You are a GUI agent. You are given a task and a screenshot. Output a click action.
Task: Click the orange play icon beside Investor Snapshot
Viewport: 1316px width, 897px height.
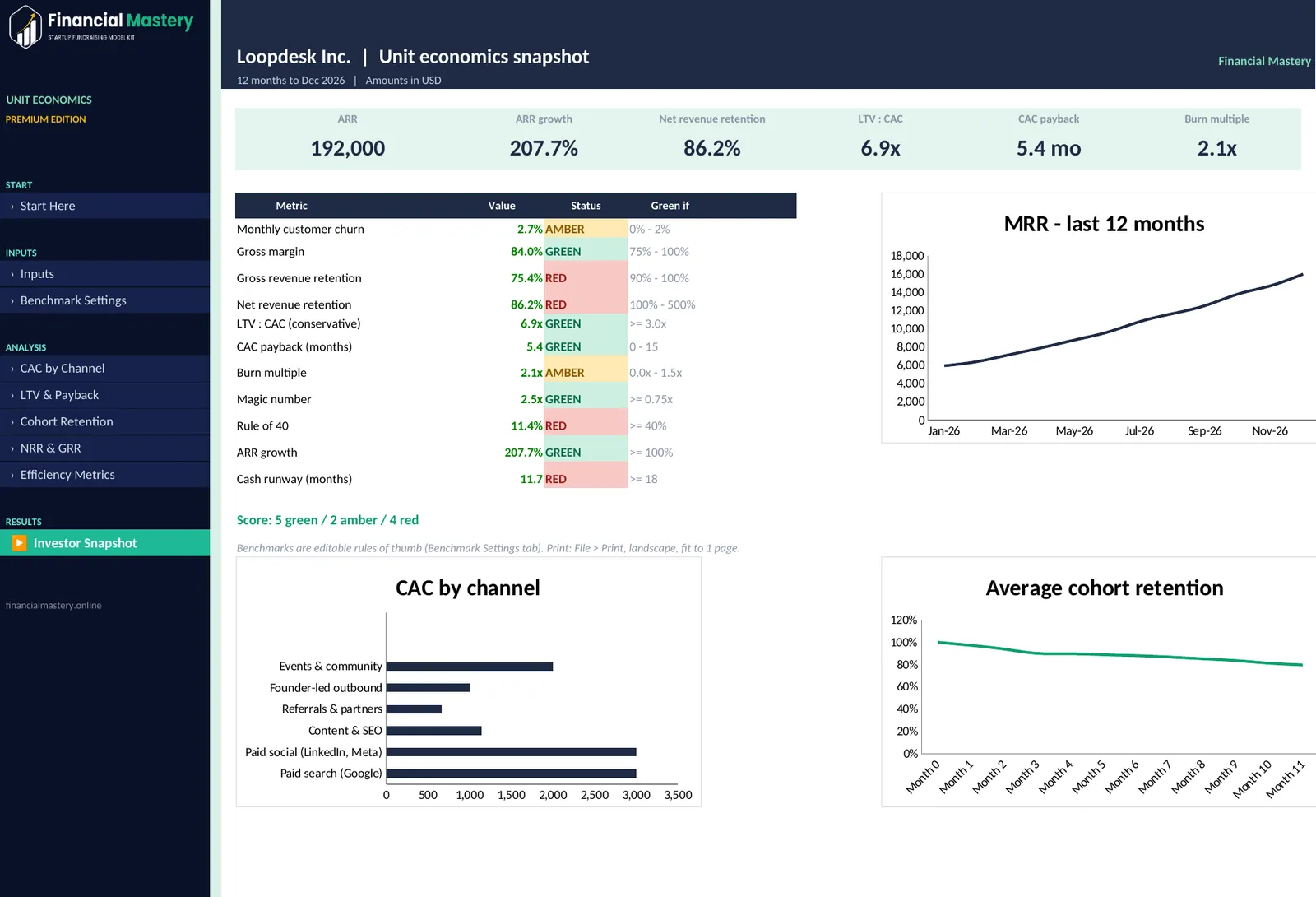click(19, 543)
